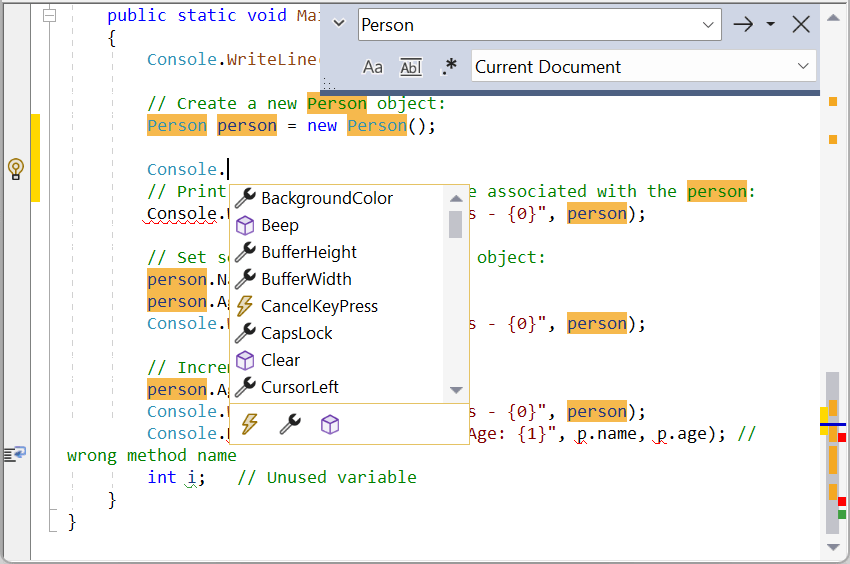
Task: Click 'wrong method name' comment text
Action: coord(152,456)
